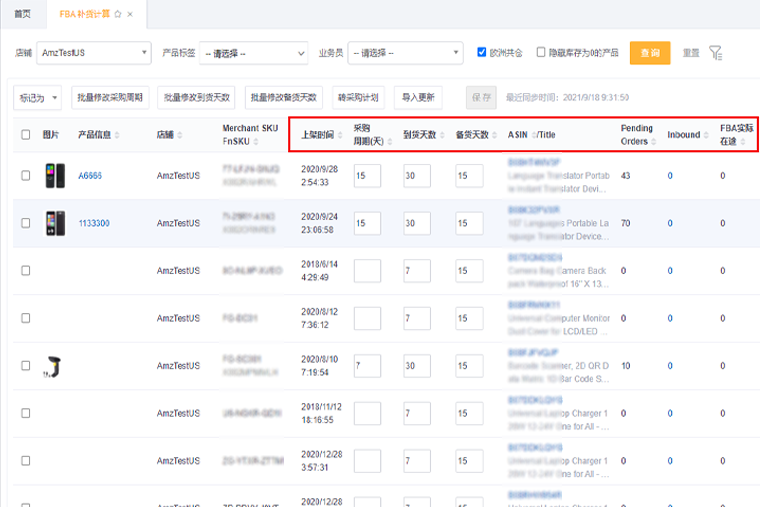Switch to the 首页 tab

tap(22, 14)
